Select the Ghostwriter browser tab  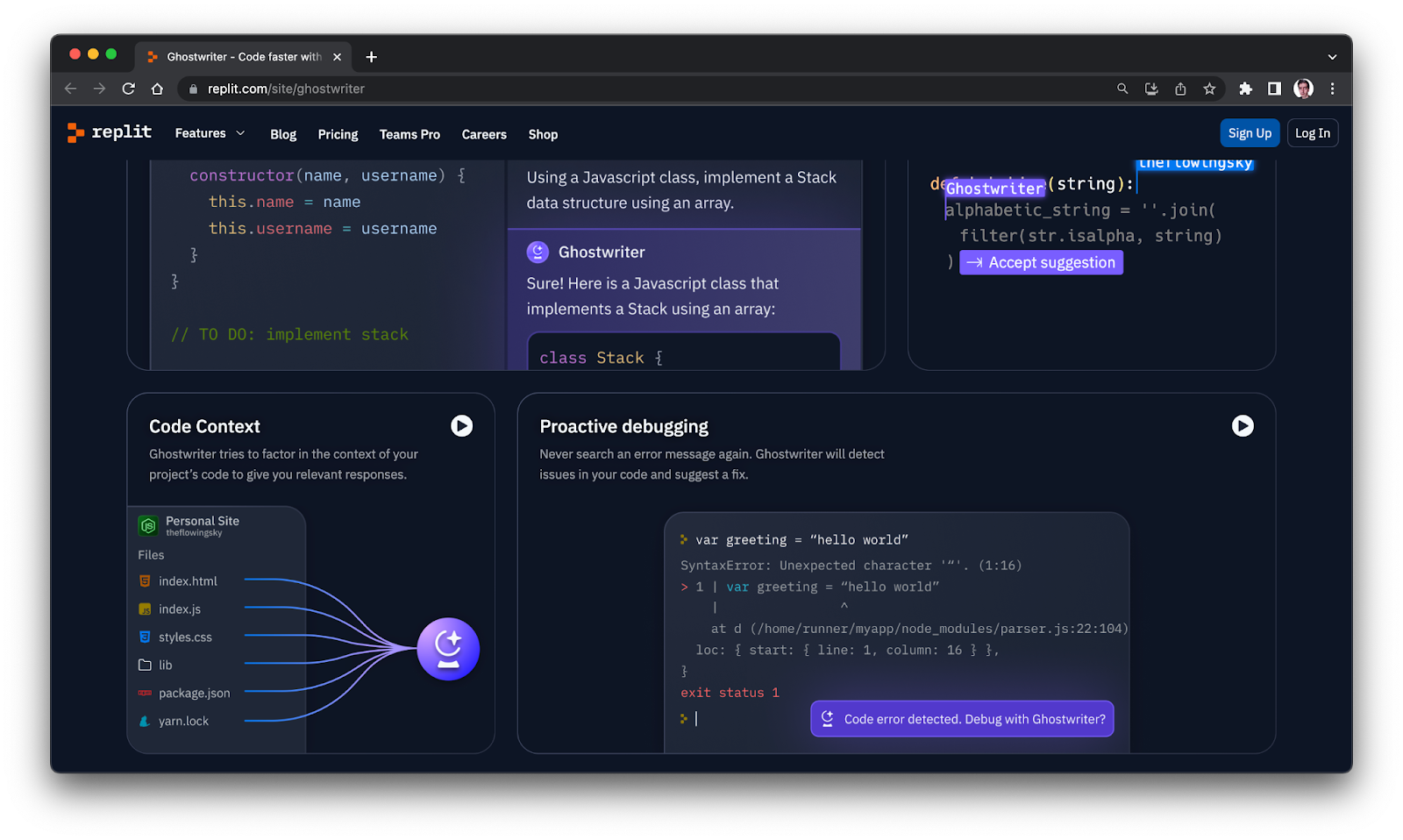244,57
